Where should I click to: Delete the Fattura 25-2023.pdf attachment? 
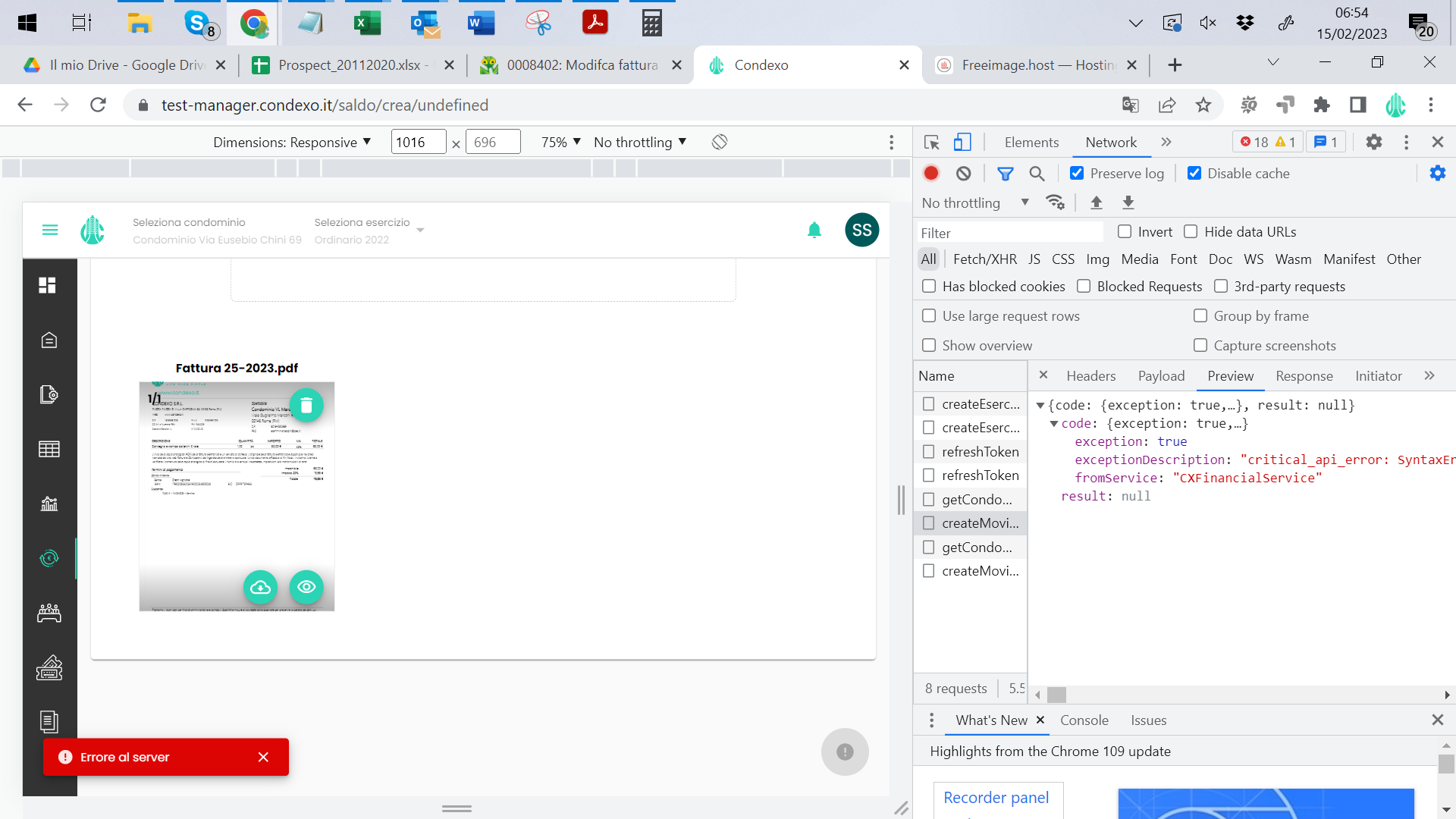[x=306, y=406]
